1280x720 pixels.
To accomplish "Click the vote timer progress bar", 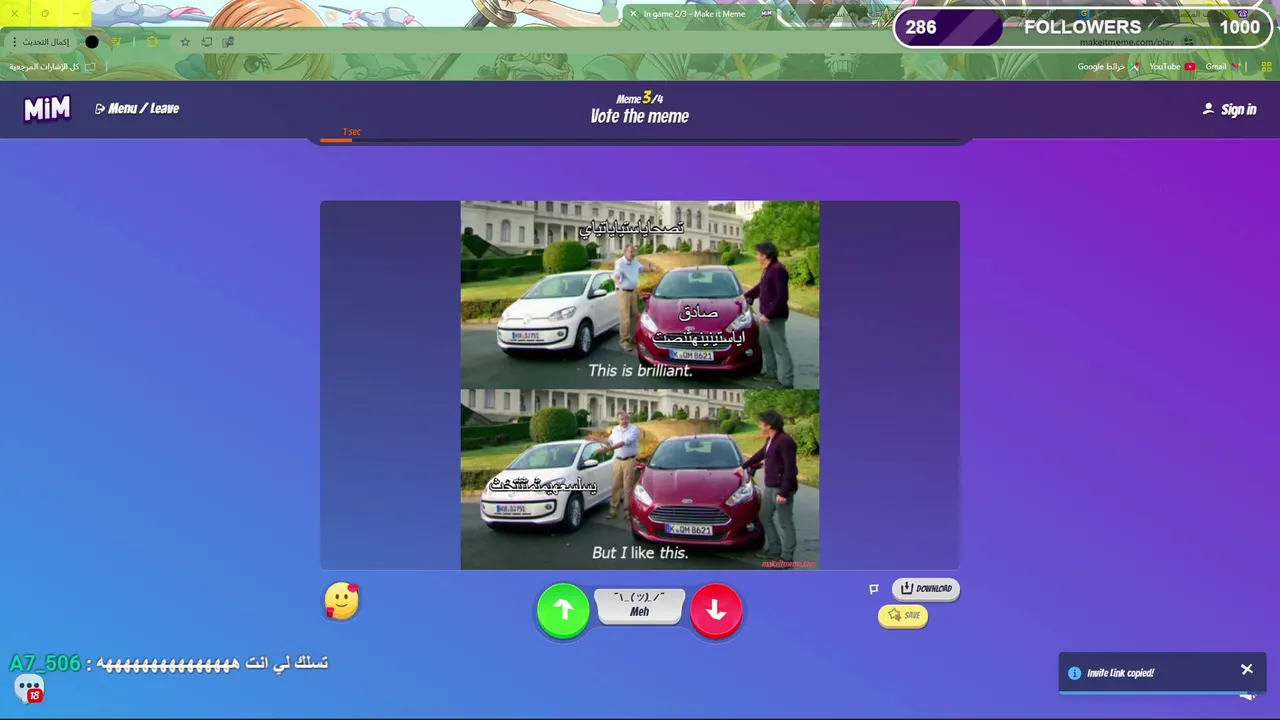I will (x=640, y=140).
